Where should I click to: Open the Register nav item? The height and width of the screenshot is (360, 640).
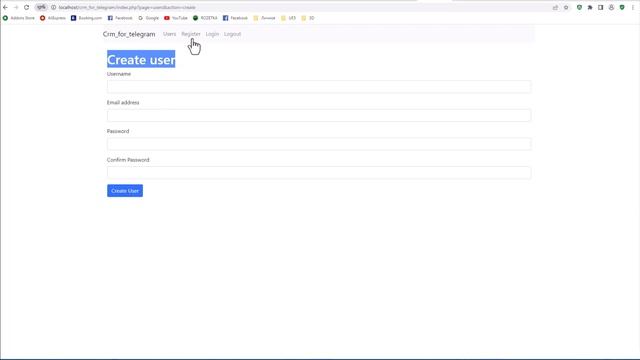pyautogui.click(x=191, y=34)
